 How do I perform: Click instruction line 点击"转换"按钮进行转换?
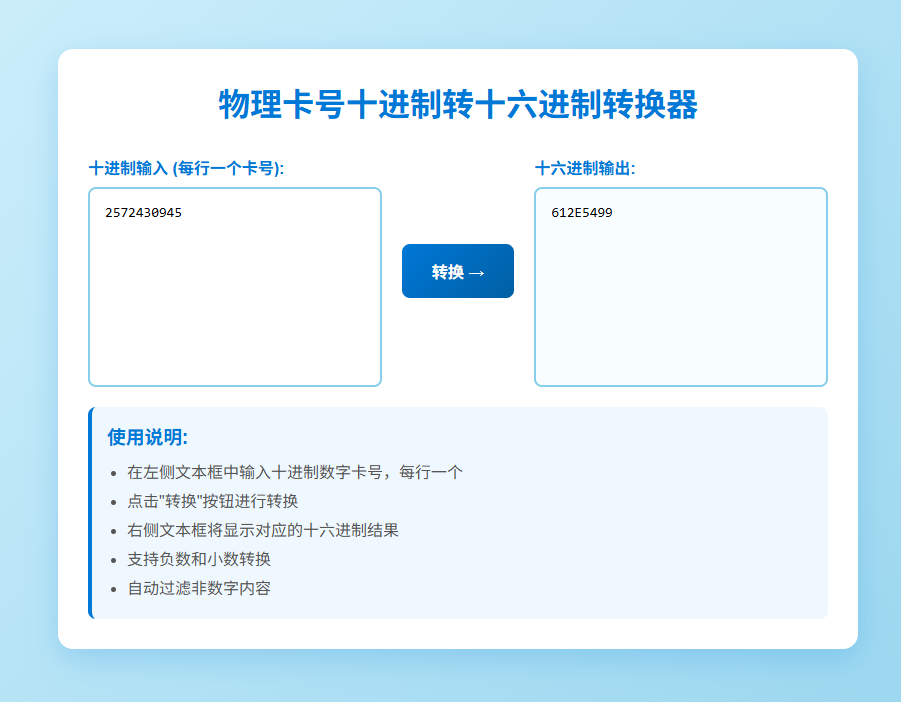pyautogui.click(x=213, y=501)
